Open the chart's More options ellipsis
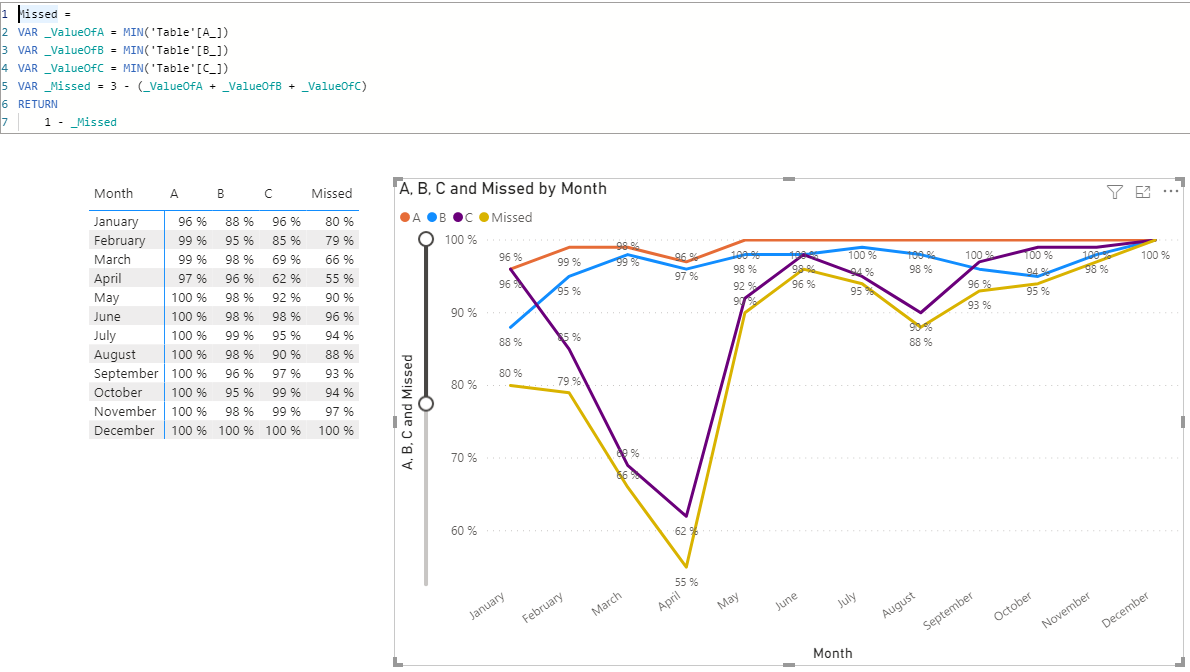This screenshot has height=672, width=1190. point(1170,191)
